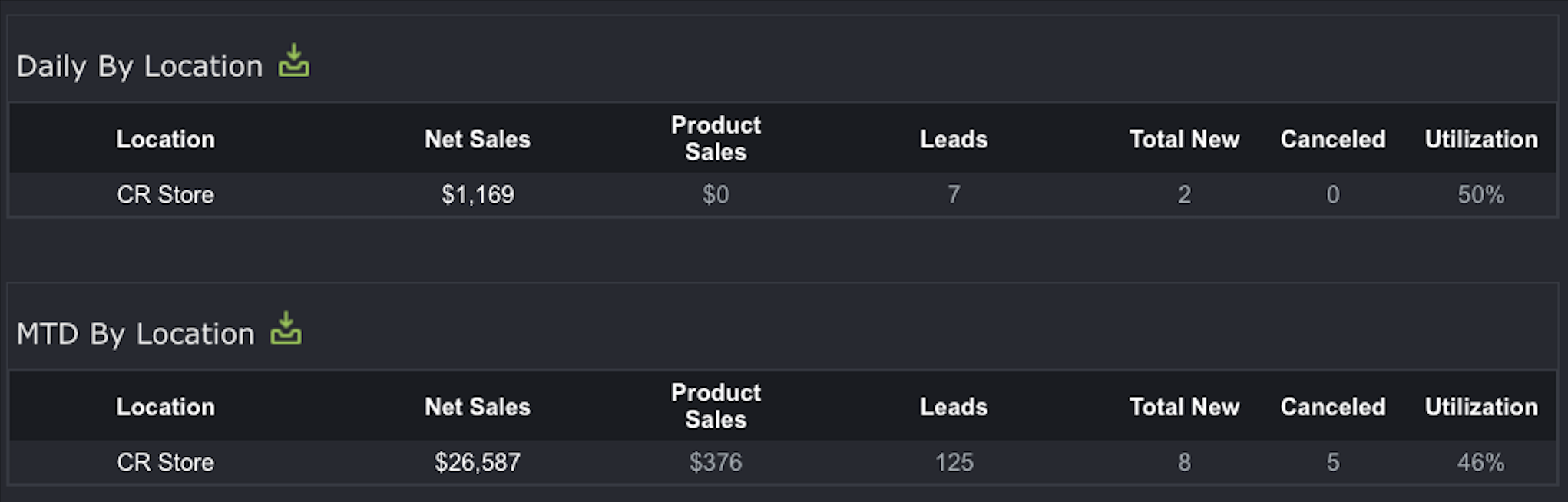Click MTD table Total New column header
The width and height of the screenshot is (1568, 502).
pyautogui.click(x=1184, y=407)
